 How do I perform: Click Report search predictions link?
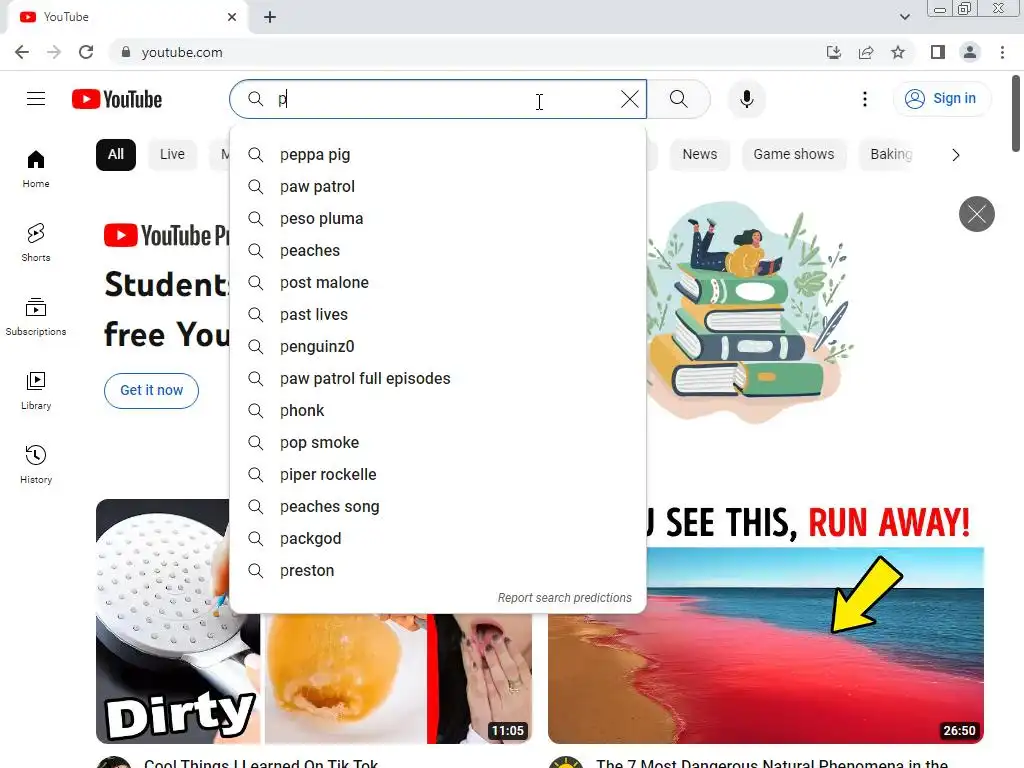tap(564, 598)
